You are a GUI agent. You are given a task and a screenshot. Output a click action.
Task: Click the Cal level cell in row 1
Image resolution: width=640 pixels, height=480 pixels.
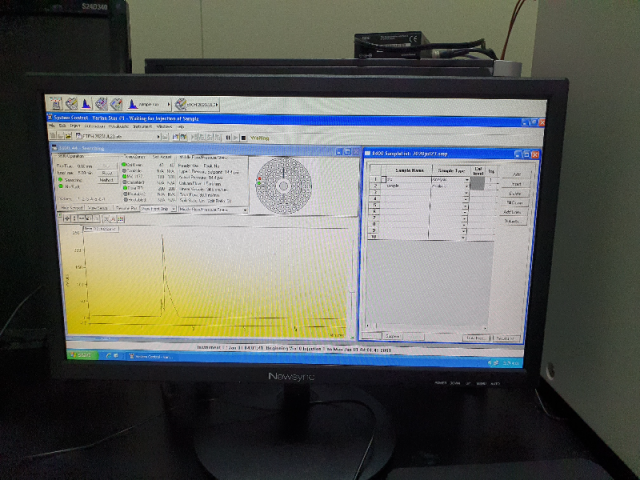(478, 180)
